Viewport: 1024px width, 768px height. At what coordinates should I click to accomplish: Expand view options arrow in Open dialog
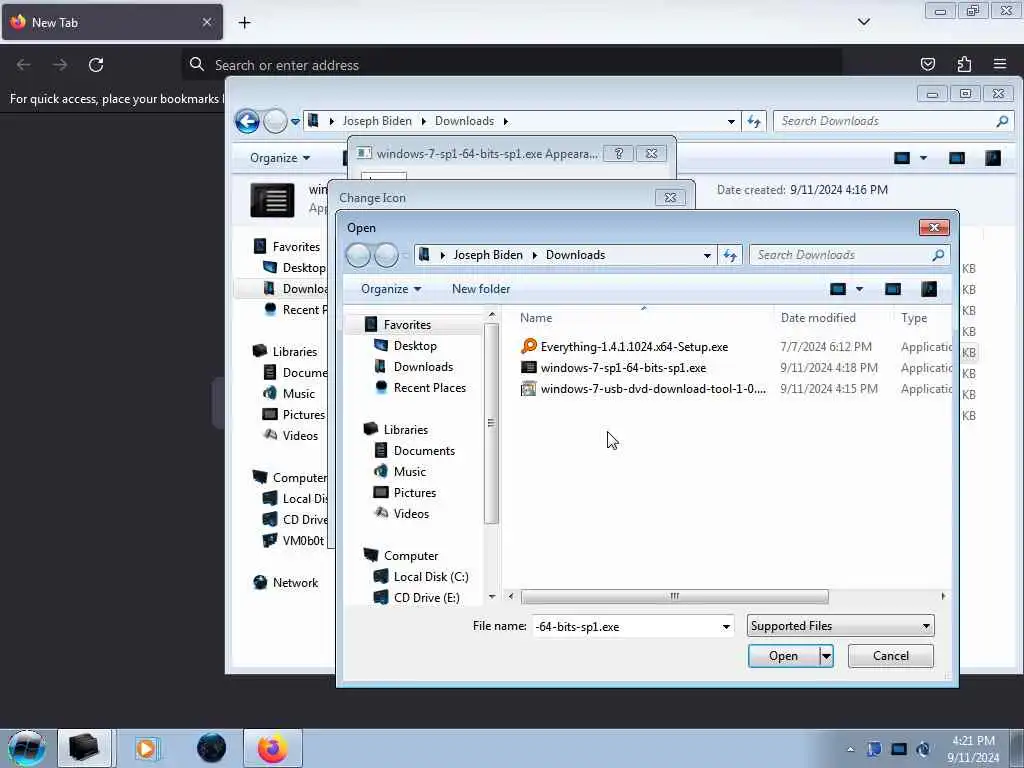point(859,289)
